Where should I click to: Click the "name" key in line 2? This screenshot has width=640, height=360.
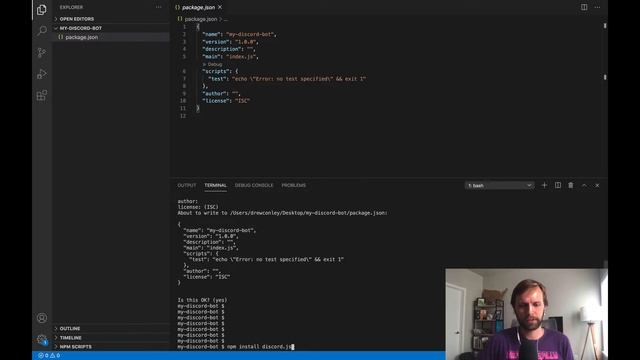211,34
